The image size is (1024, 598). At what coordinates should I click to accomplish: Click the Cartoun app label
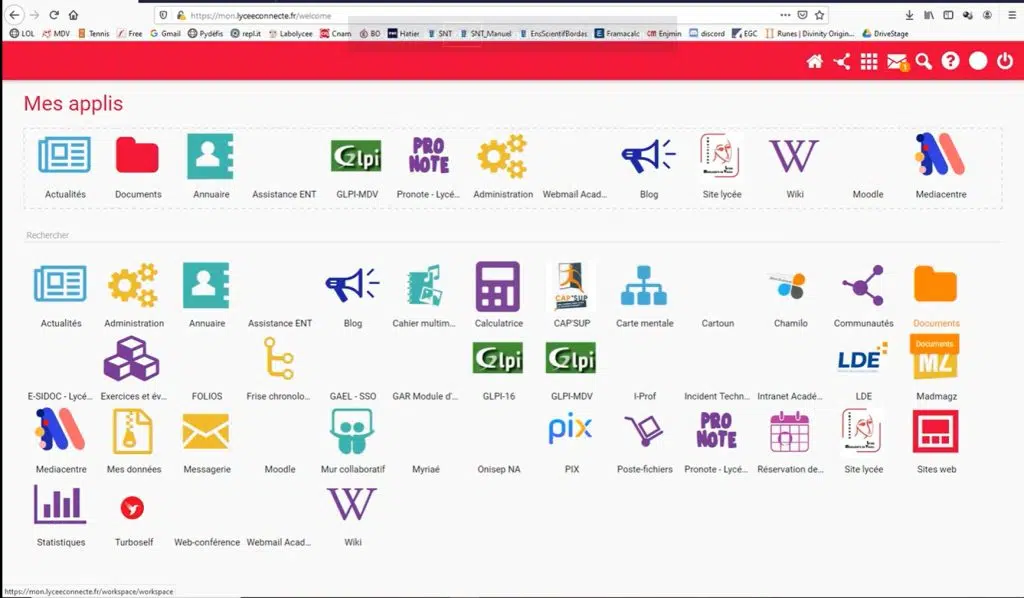coord(717,323)
